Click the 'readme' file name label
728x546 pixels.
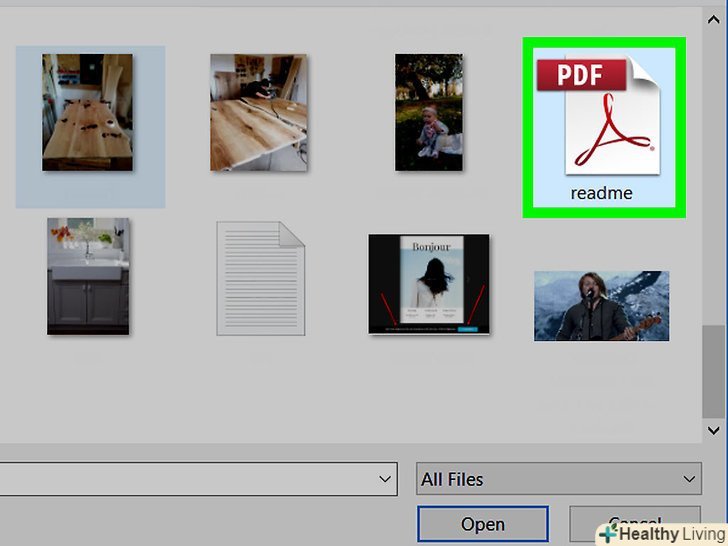(601, 193)
